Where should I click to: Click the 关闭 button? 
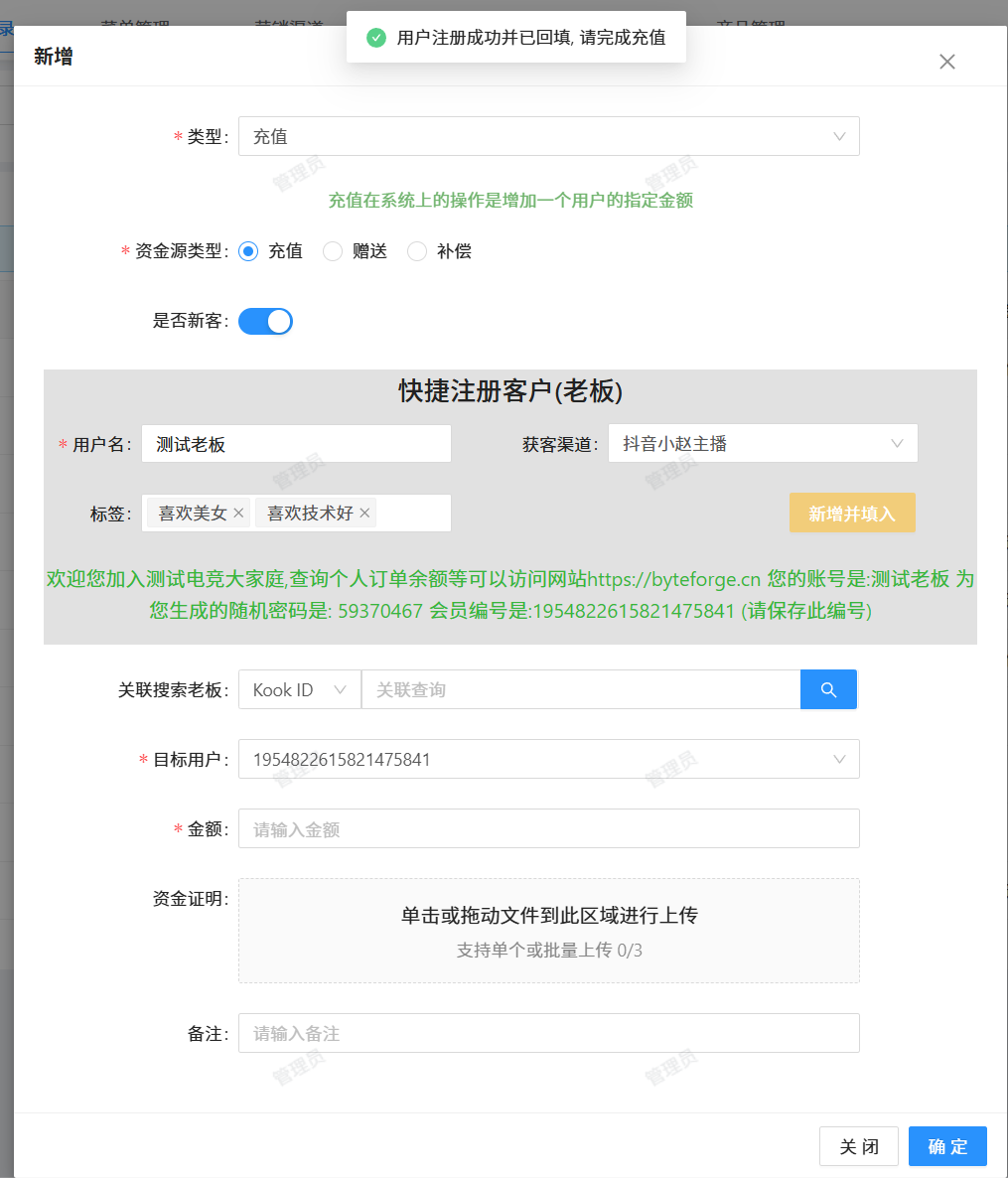point(859,1146)
